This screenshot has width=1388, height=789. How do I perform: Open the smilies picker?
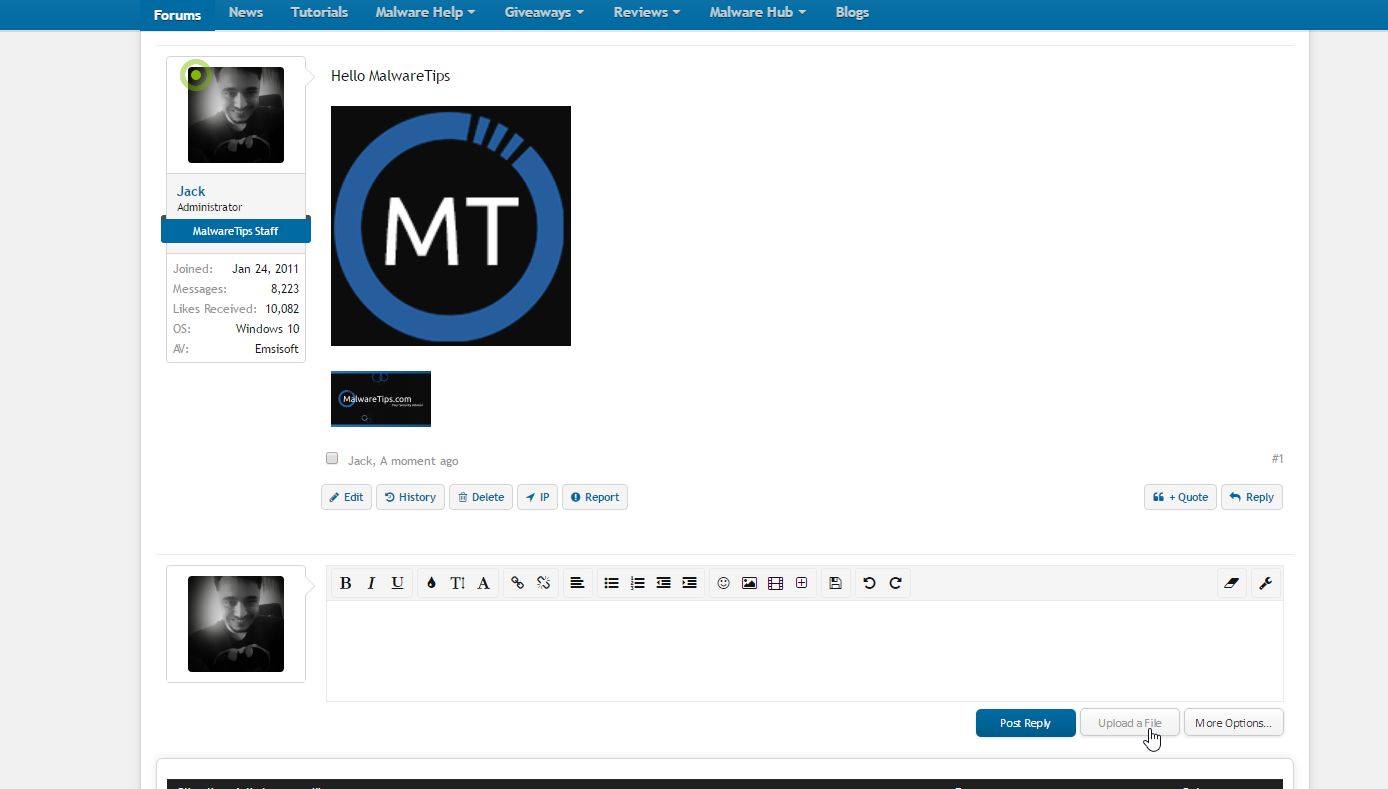723,583
